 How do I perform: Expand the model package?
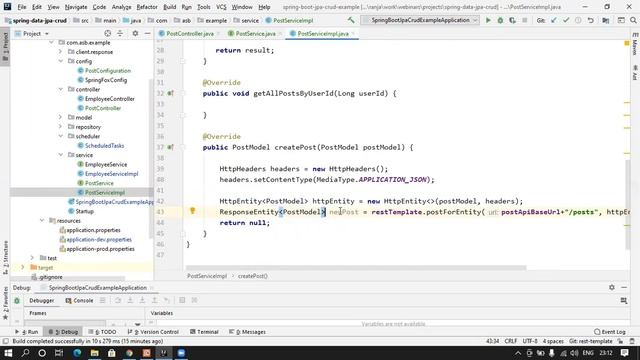[60, 118]
